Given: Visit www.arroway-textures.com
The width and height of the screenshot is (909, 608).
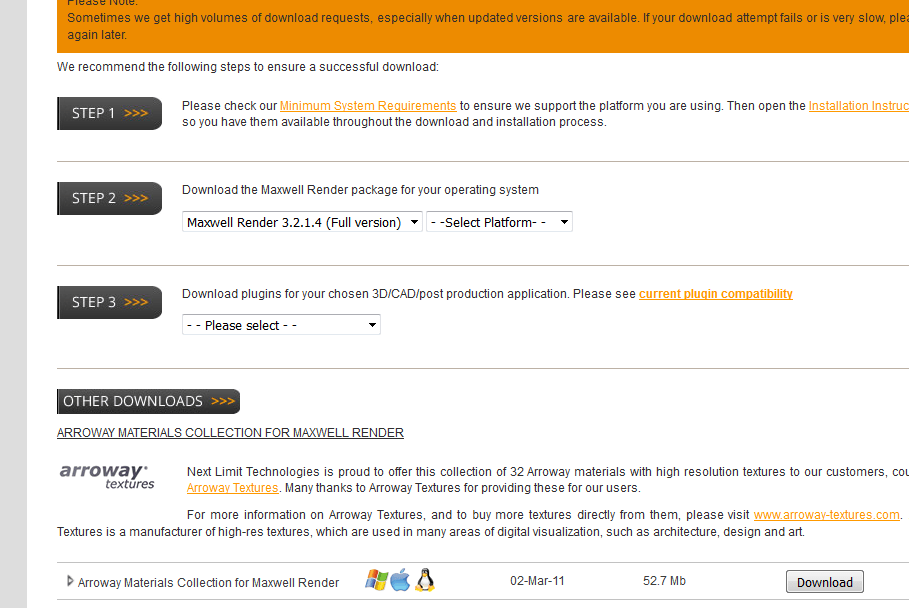Looking at the screenshot, I should [825, 514].
